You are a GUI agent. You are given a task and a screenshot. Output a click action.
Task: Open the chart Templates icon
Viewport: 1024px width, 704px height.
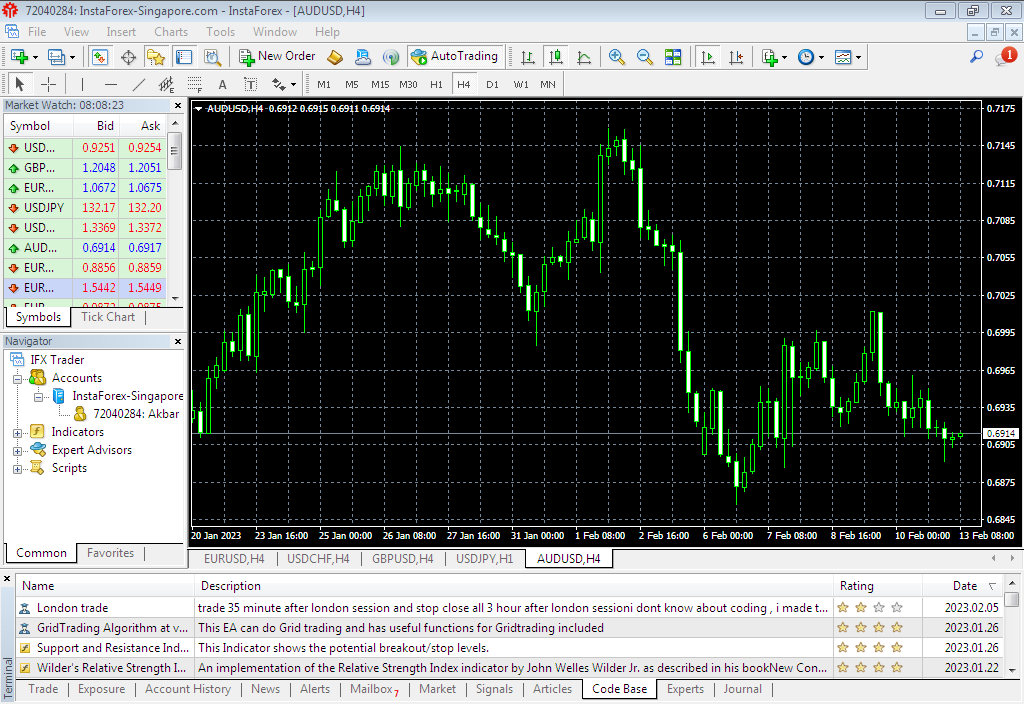[x=843, y=57]
